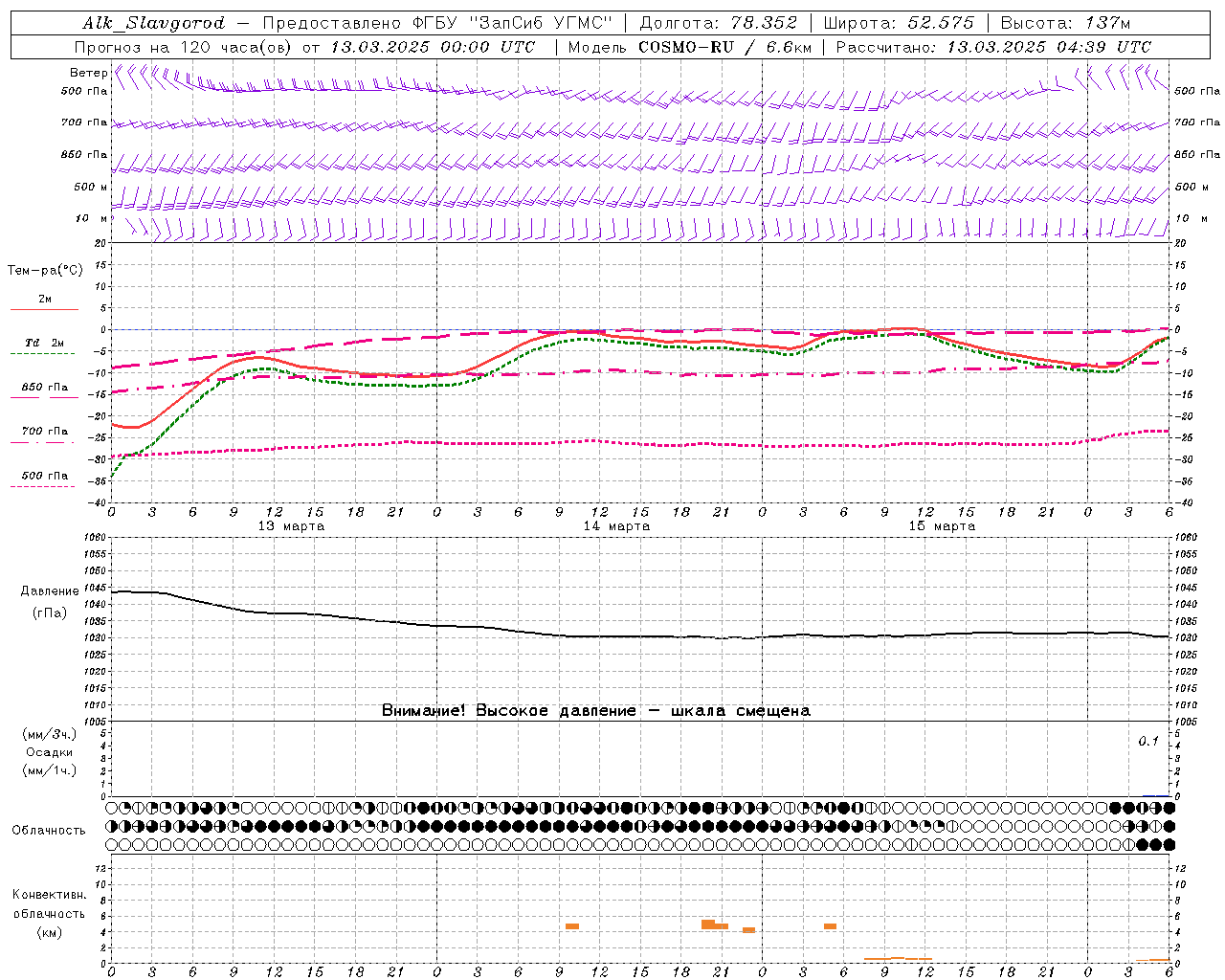The height and width of the screenshot is (980, 1225).
Task: Click the 0.1 precipitation amount value
Action: tap(1148, 742)
